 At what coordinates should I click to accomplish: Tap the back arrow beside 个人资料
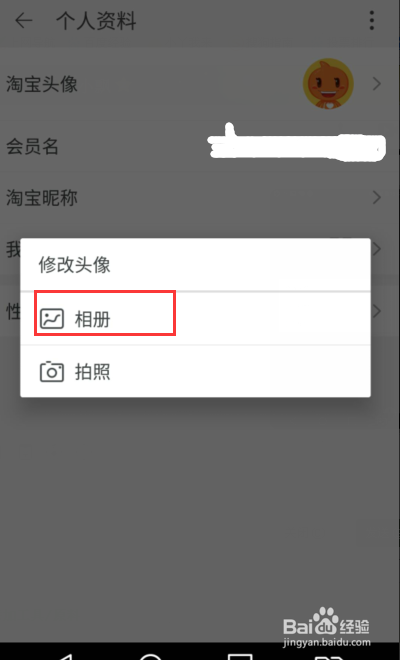coord(24,21)
